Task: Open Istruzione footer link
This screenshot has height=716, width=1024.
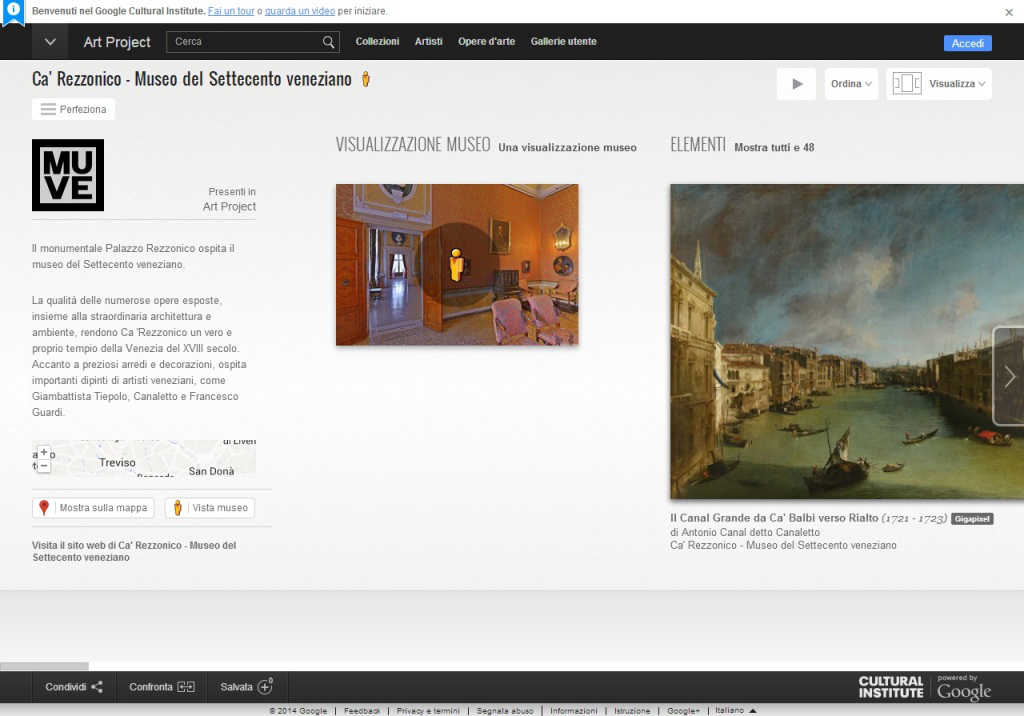Action: [x=632, y=711]
